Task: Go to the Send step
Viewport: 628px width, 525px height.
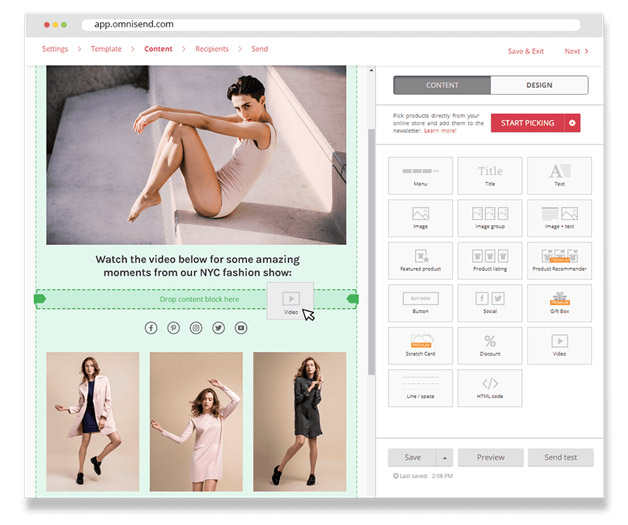Action: pos(260,49)
